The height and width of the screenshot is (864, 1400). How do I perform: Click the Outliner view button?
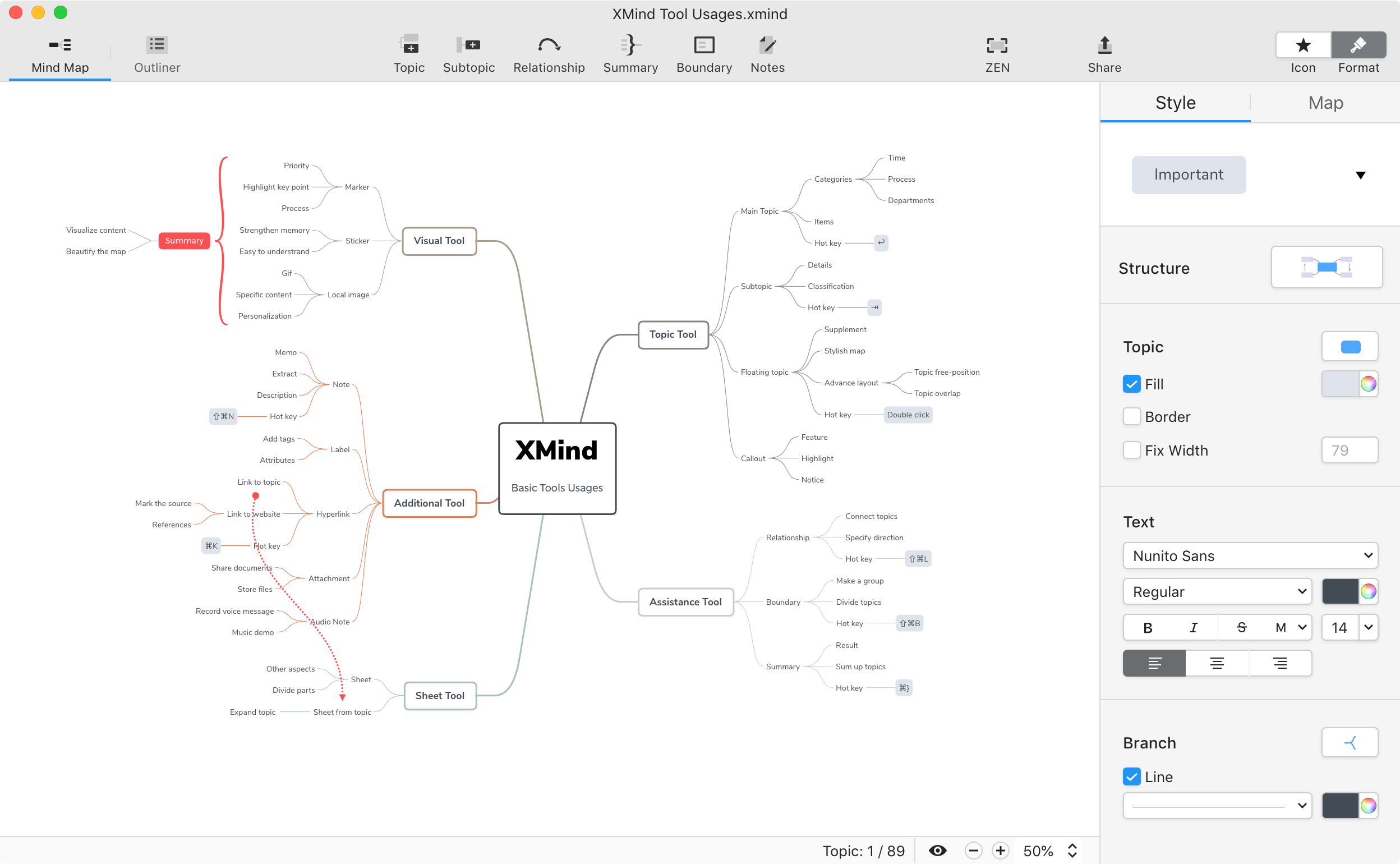[x=158, y=54]
